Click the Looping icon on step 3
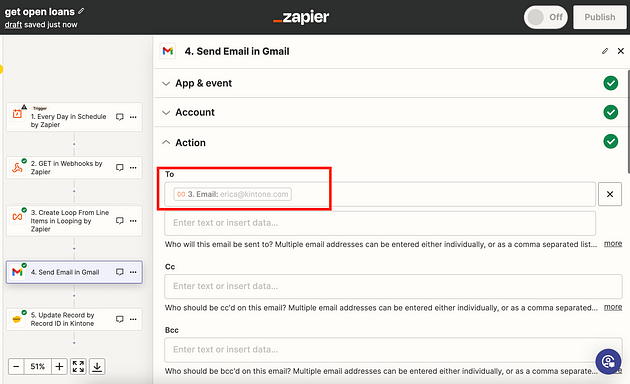The width and height of the screenshot is (630, 384). tap(17, 217)
